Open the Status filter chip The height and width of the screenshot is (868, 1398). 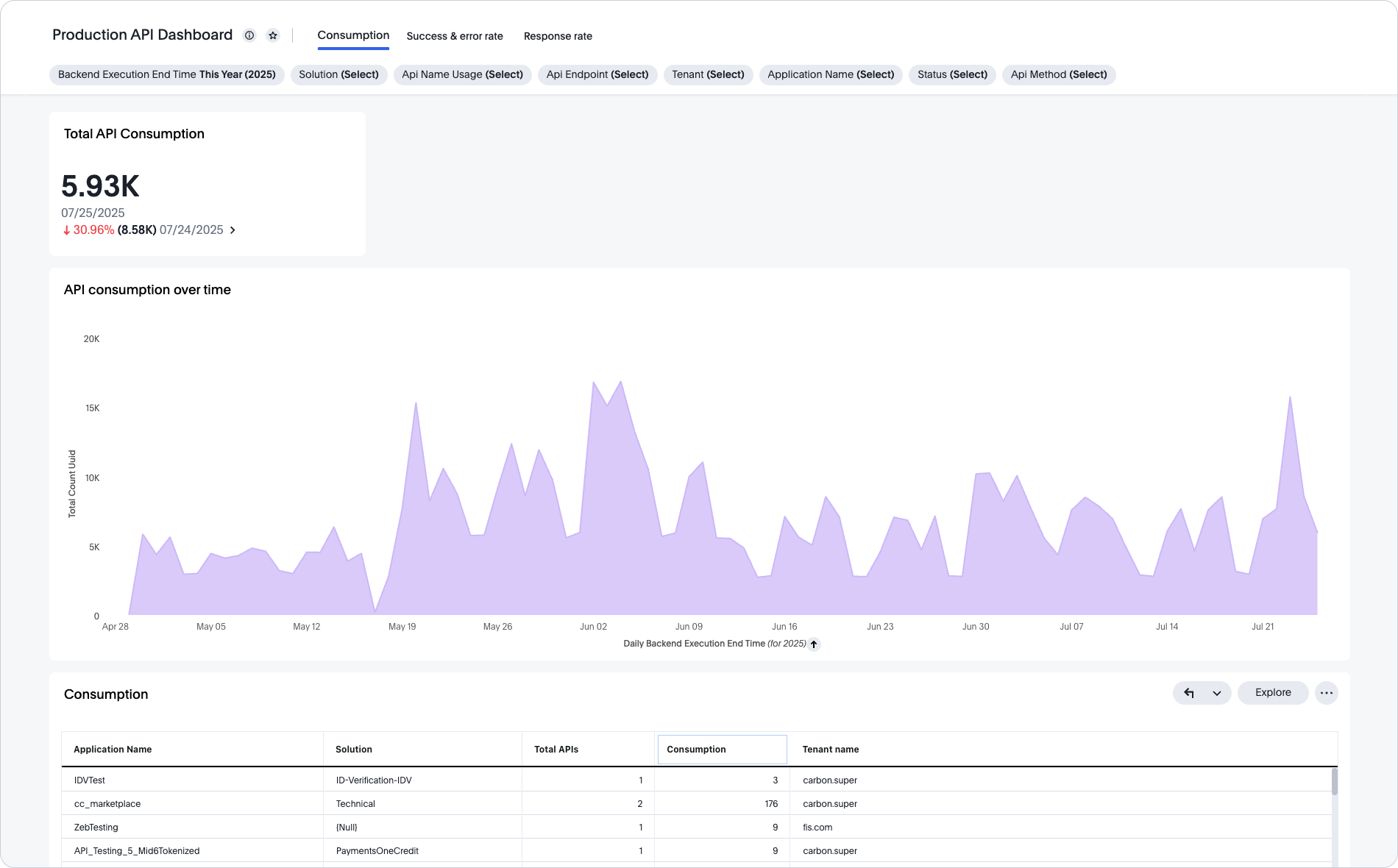pyautogui.click(x=952, y=74)
